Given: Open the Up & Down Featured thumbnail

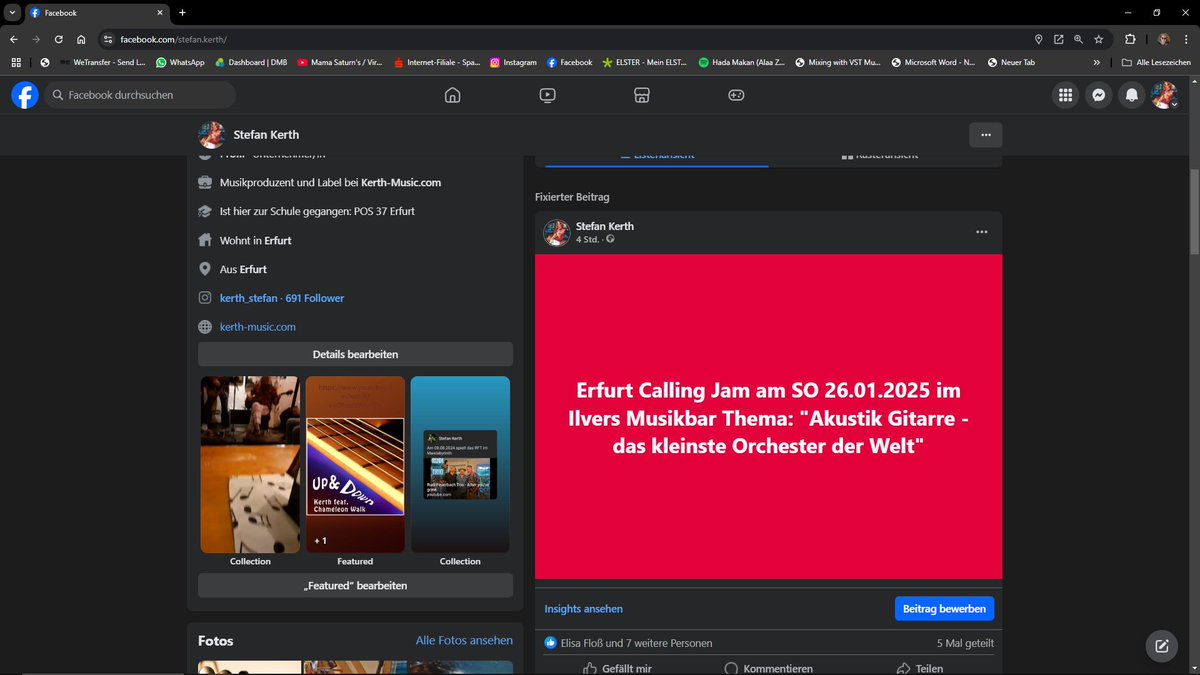Looking at the screenshot, I should pos(355,464).
